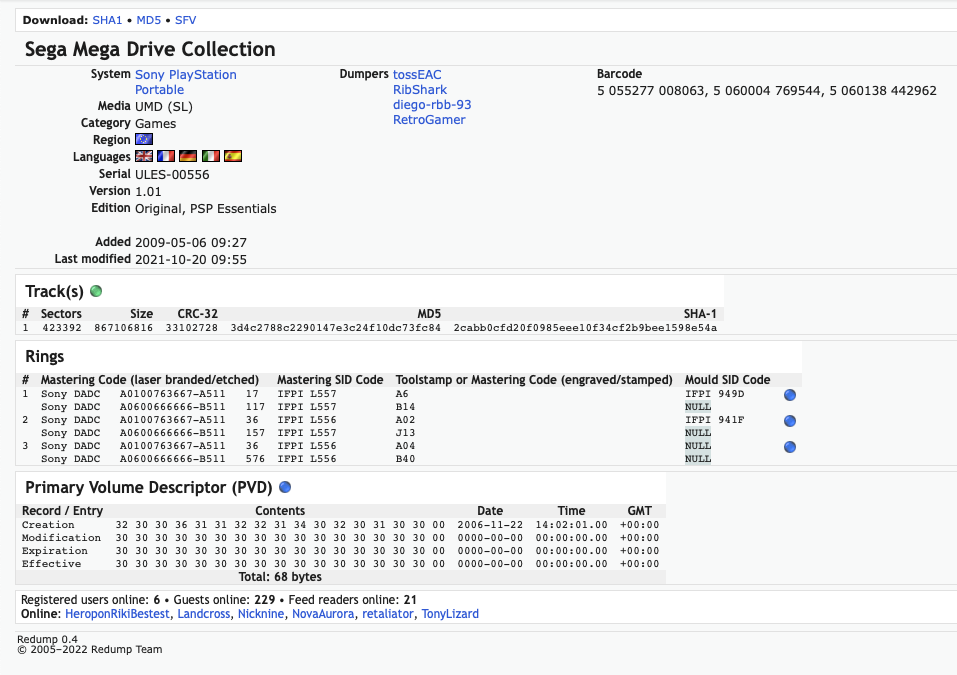Click the blue dot in ring row 2
The image size is (957, 675).
790,421
